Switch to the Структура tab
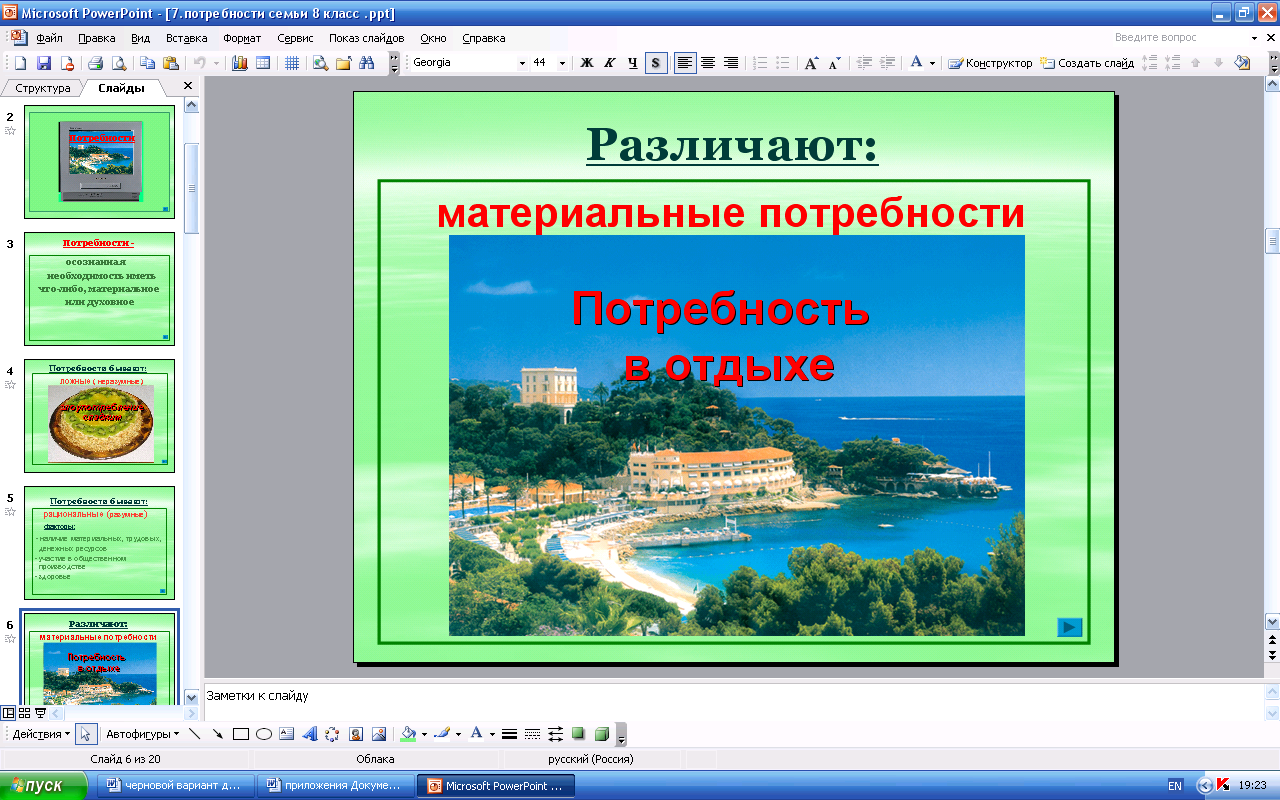 43,88
